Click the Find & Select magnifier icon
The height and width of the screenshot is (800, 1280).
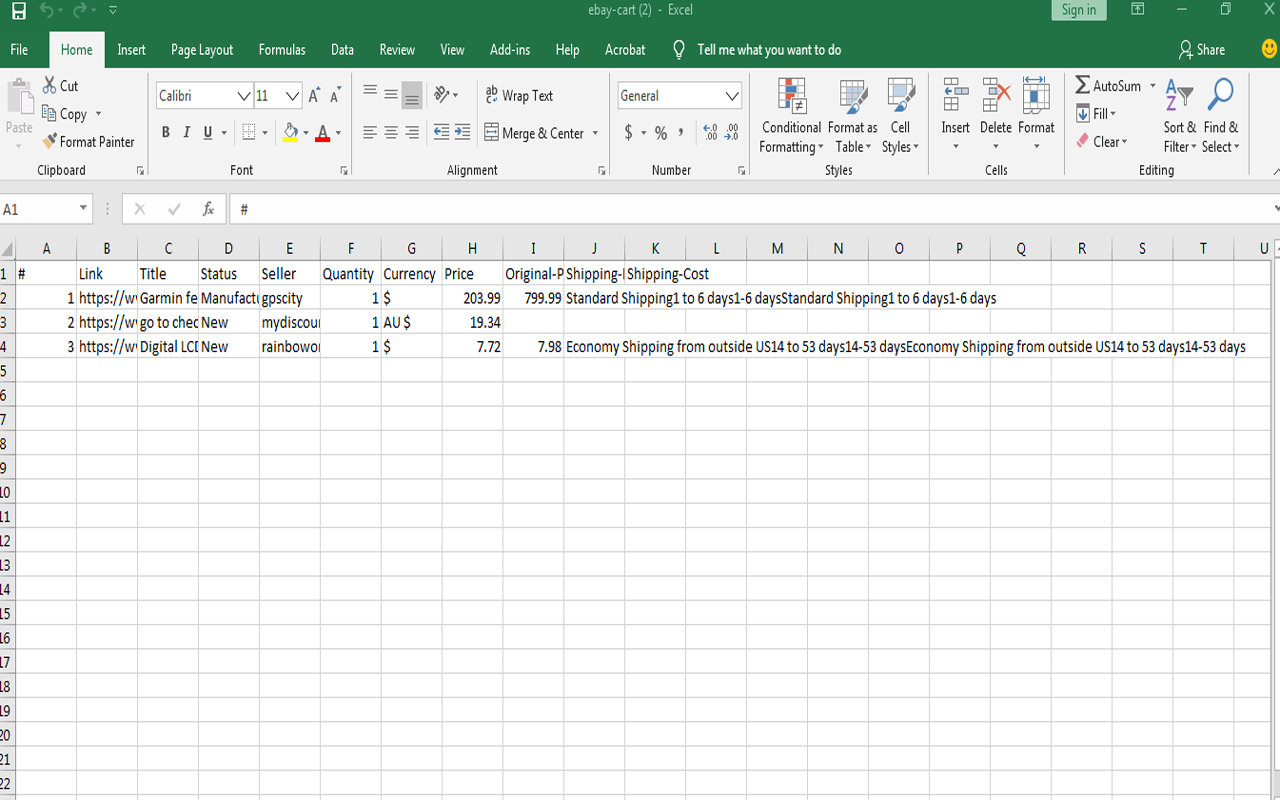[x=1220, y=96]
